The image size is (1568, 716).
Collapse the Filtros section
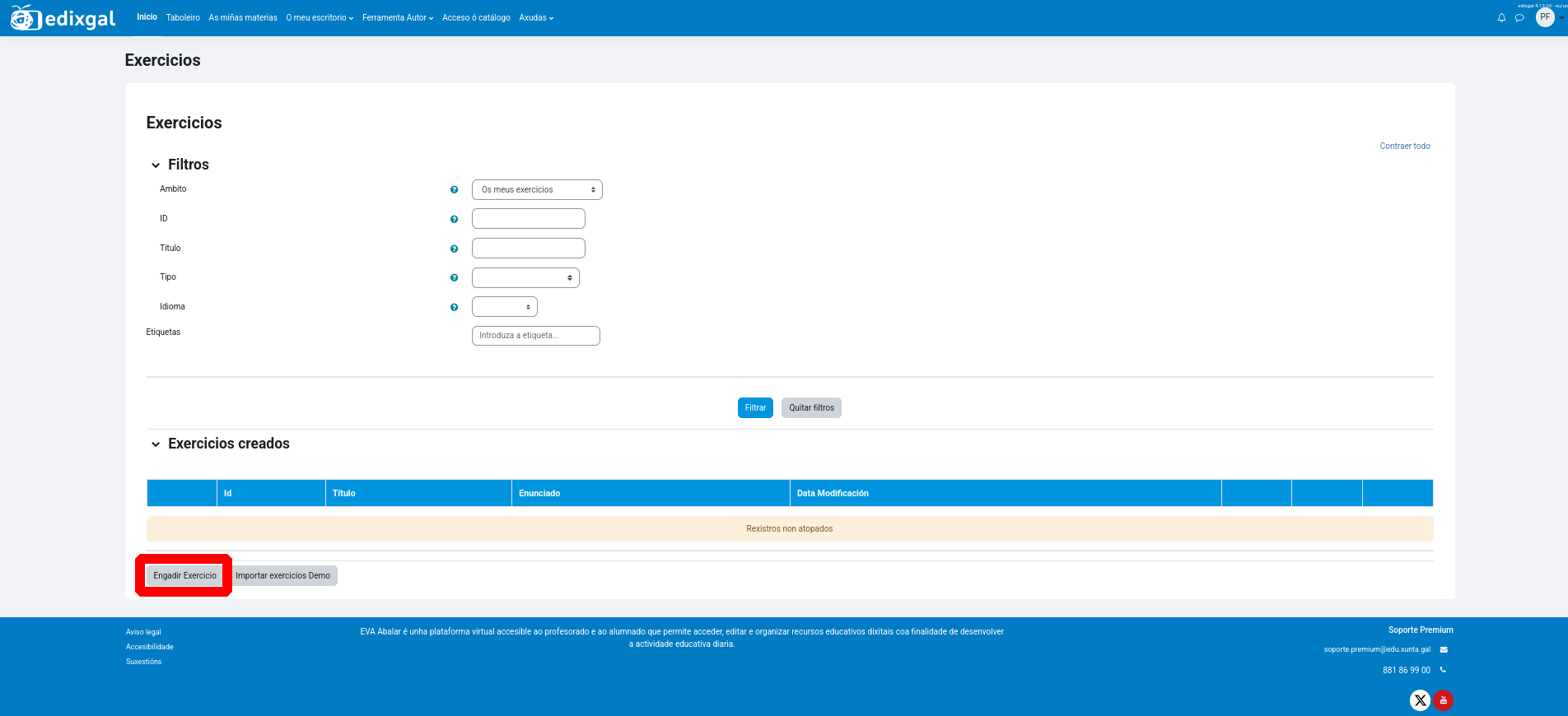[156, 165]
